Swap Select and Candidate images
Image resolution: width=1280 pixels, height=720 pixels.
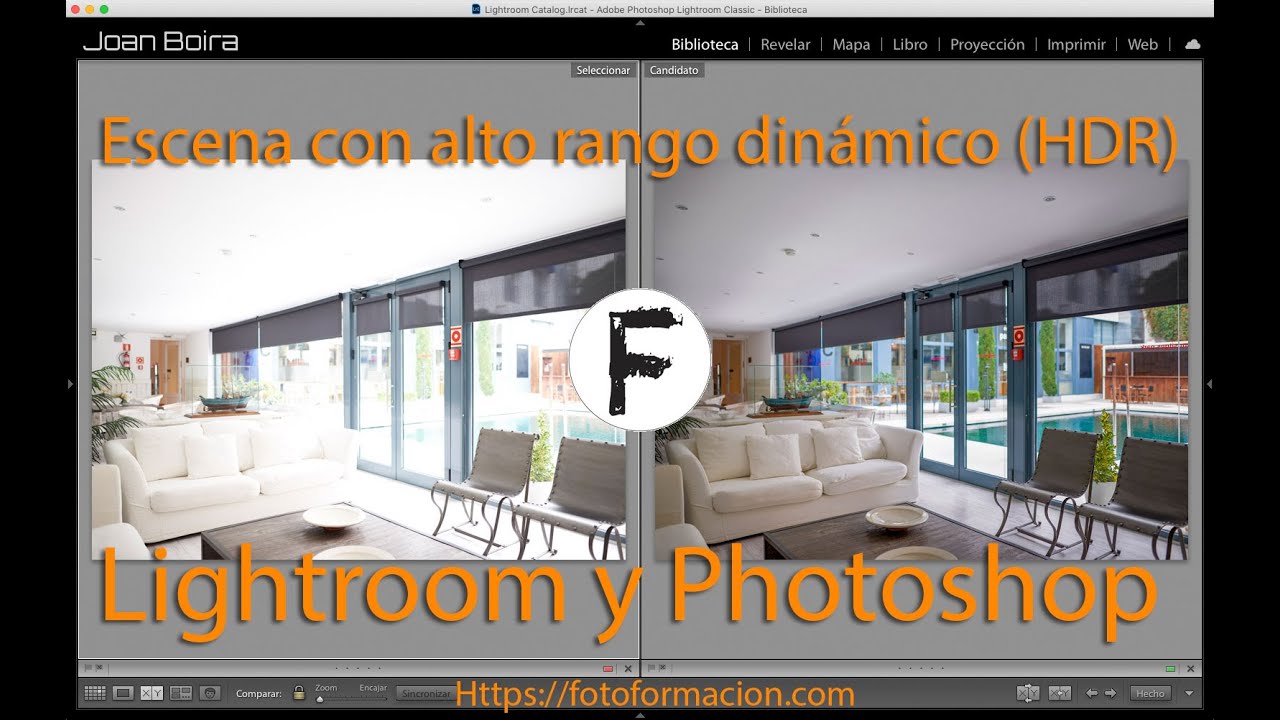click(1027, 692)
